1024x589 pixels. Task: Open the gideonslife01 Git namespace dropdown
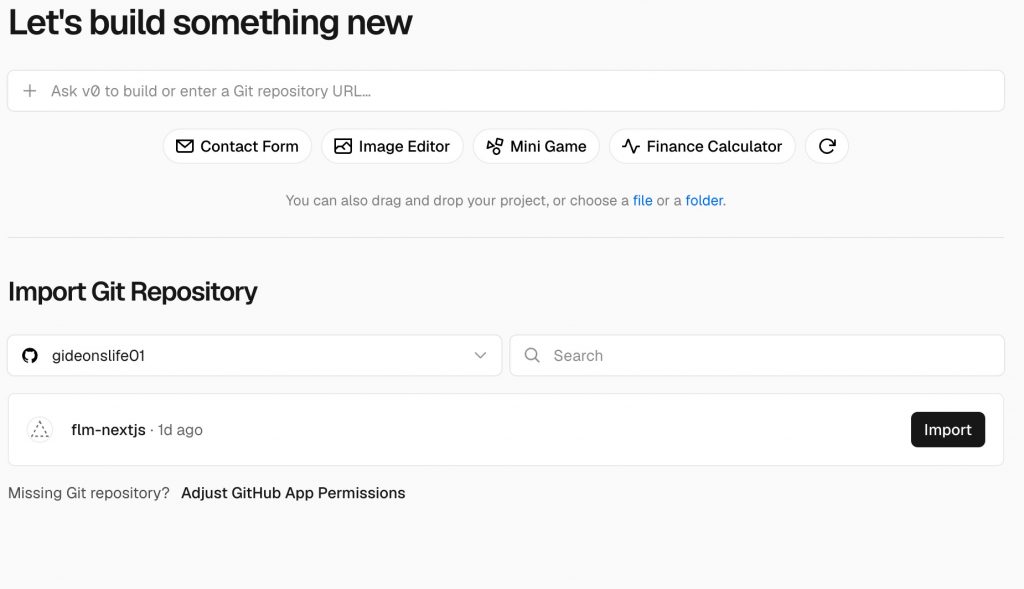coord(255,355)
